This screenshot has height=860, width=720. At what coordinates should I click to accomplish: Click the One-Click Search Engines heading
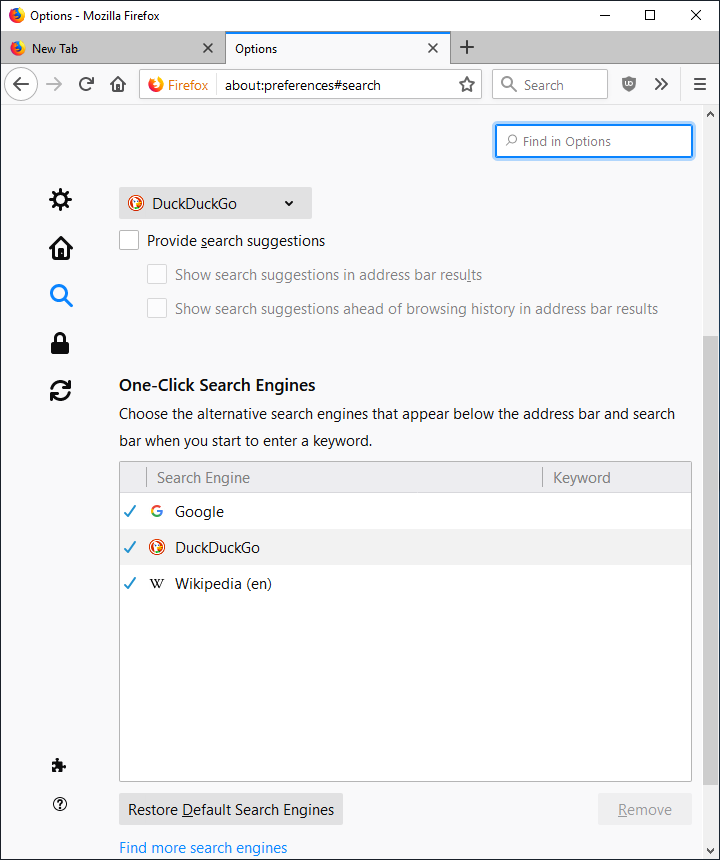[x=217, y=385]
